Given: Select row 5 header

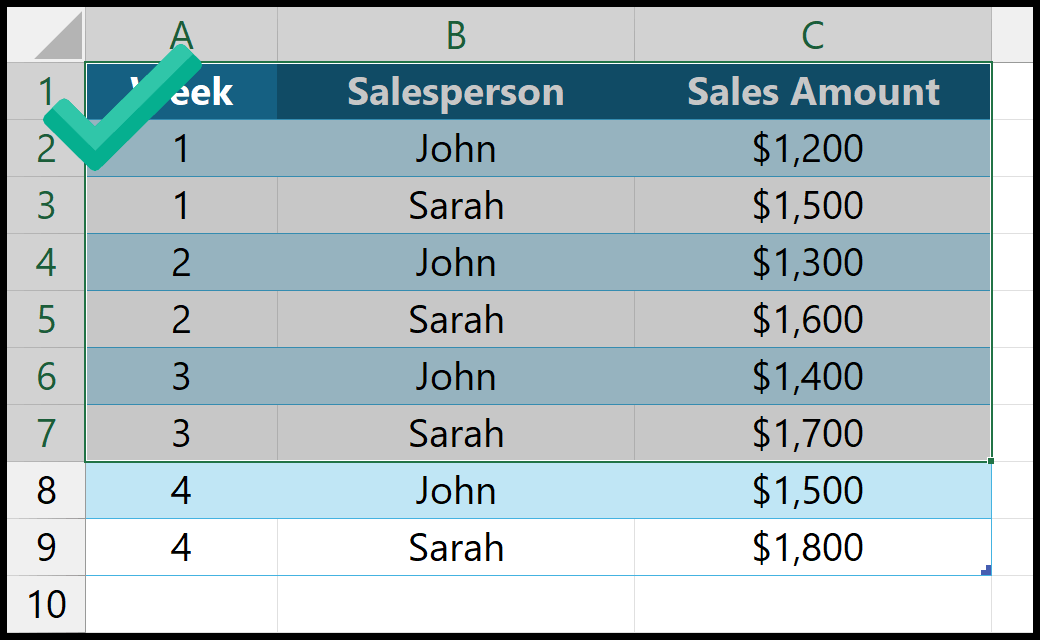Looking at the screenshot, I should (x=46, y=319).
